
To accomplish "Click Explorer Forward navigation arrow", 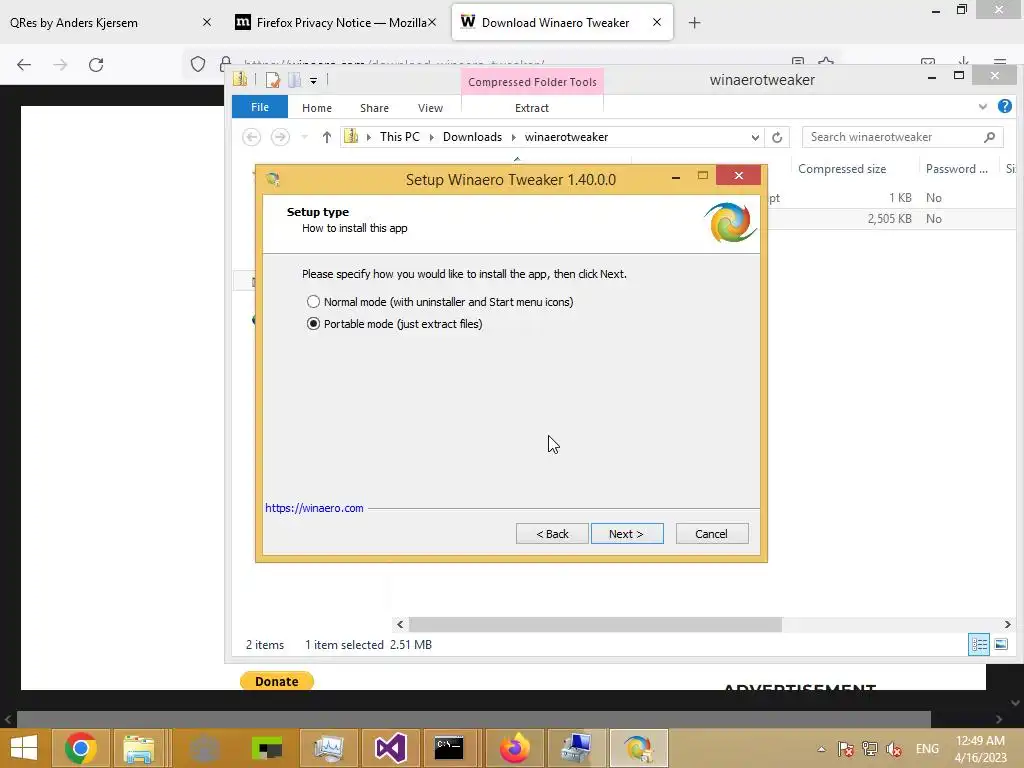I will [280, 137].
